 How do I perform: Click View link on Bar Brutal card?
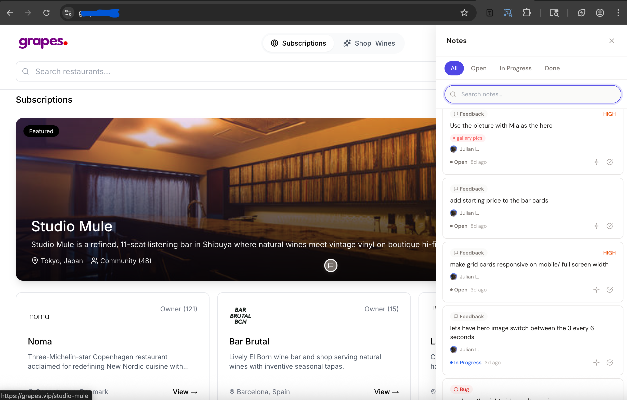click(386, 392)
